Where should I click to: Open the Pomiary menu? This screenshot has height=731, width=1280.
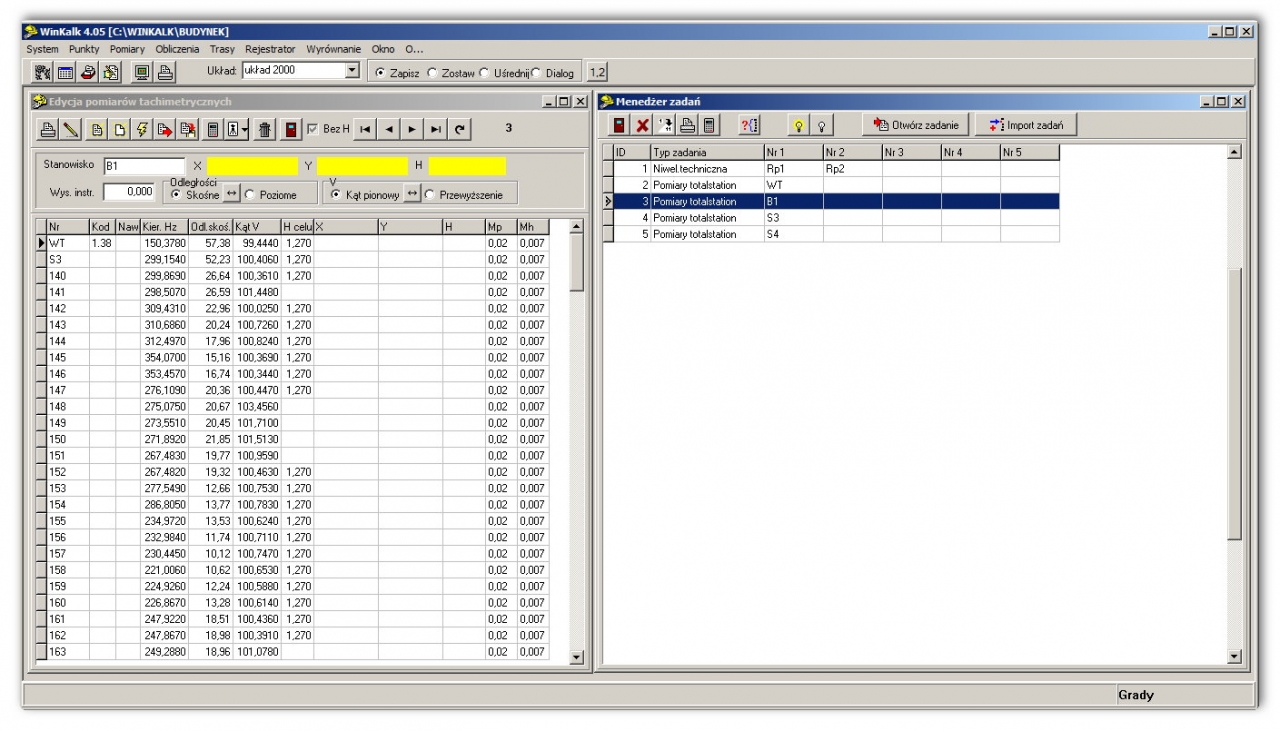click(x=128, y=49)
